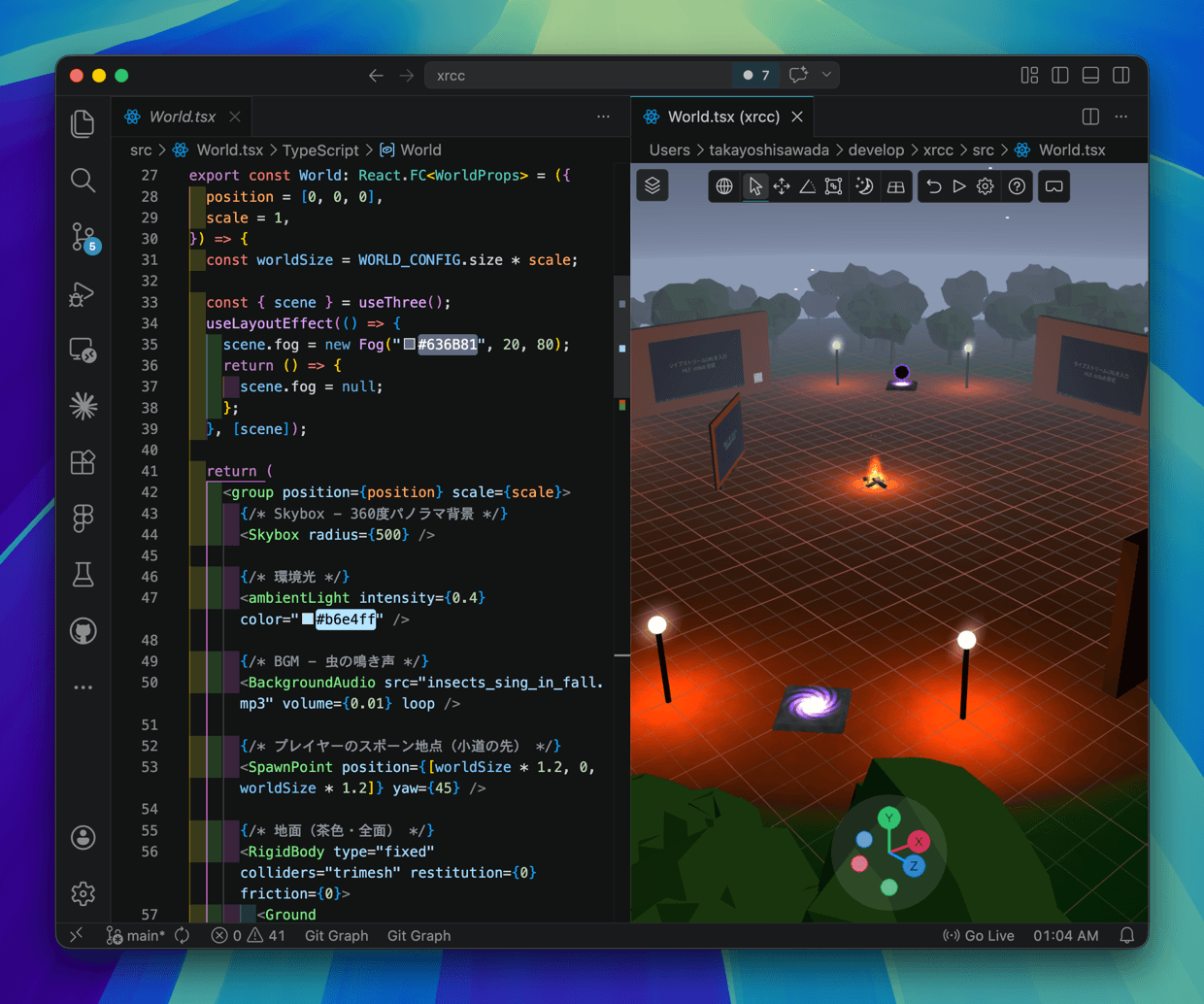Open Source Control showing 5 changes
Viewport: 1204px width, 1004px height.
click(83, 236)
